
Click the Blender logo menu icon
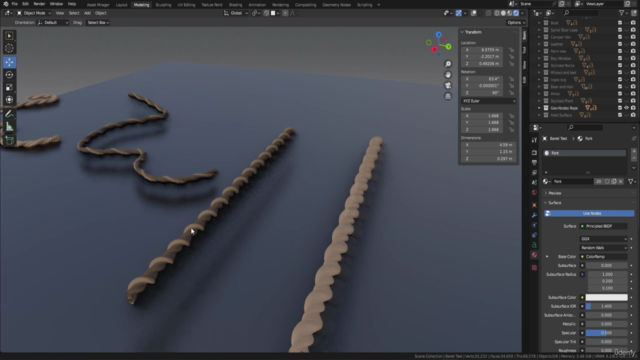(x=6, y=4)
